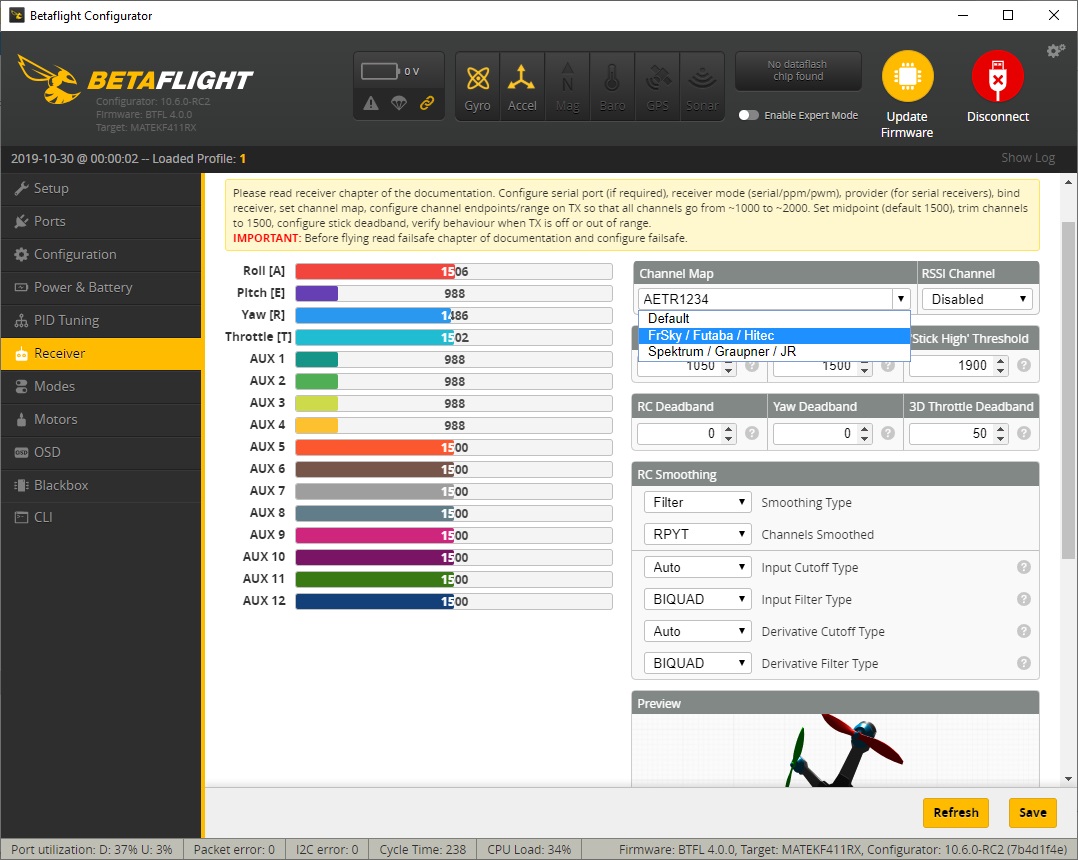Viewport: 1078px width, 860px height.
Task: Click the Gyro sensor icon
Action: point(477,87)
